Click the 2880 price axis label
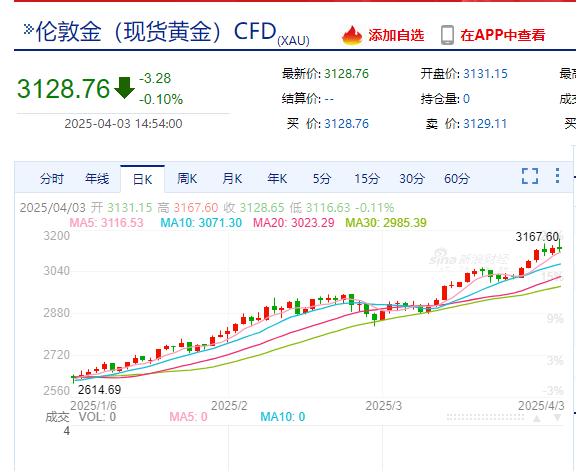Screen dimensions: 576x471 (x=57, y=313)
